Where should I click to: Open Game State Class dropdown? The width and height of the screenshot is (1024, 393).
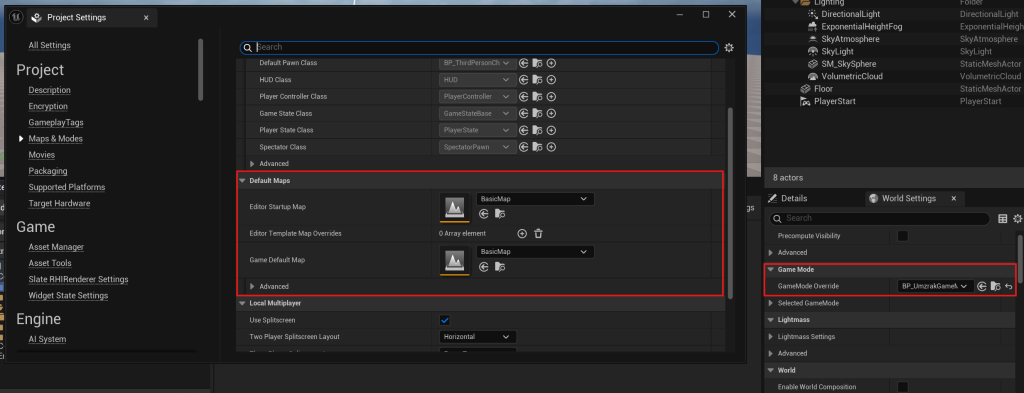477,114
